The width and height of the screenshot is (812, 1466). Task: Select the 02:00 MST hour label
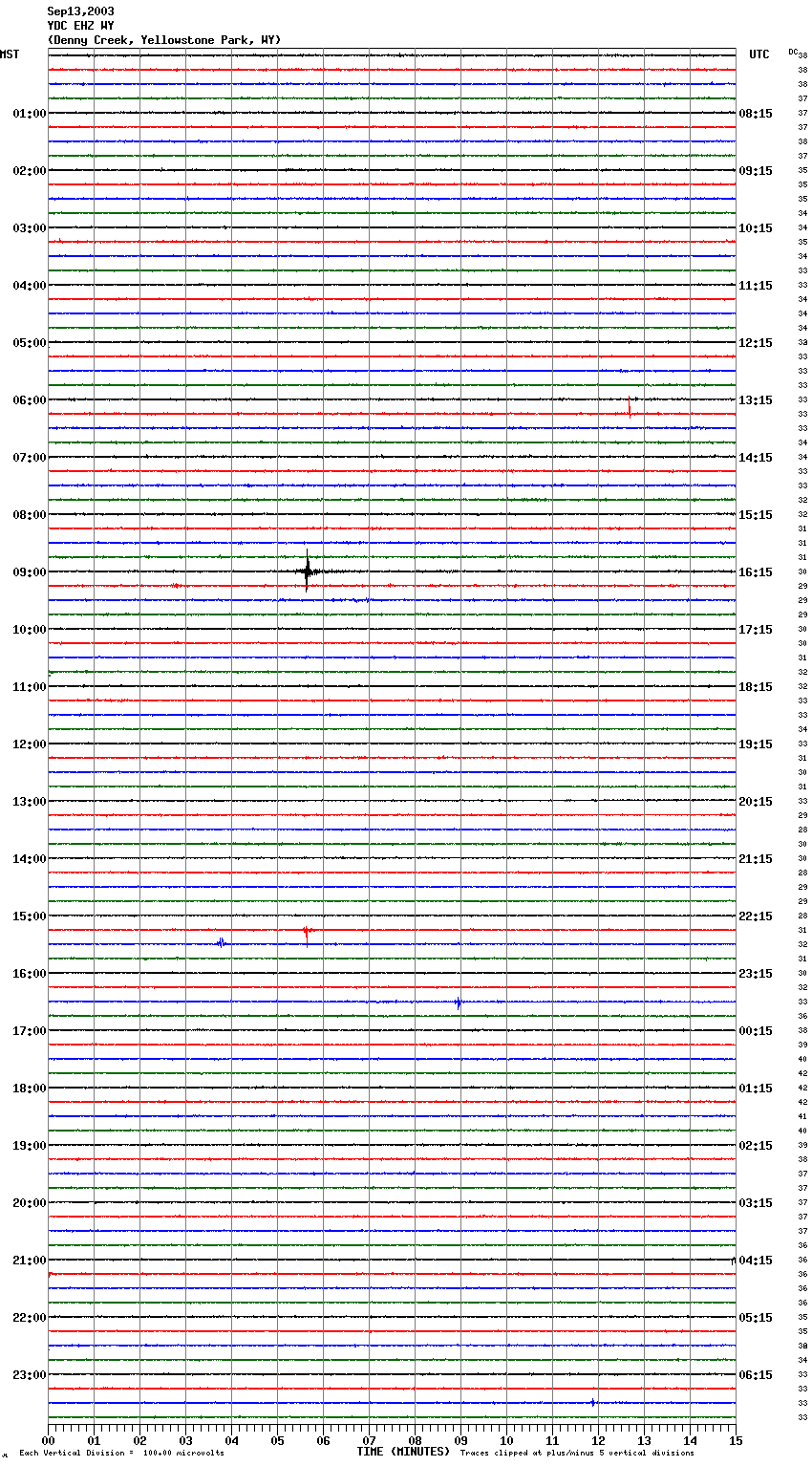tap(29, 171)
